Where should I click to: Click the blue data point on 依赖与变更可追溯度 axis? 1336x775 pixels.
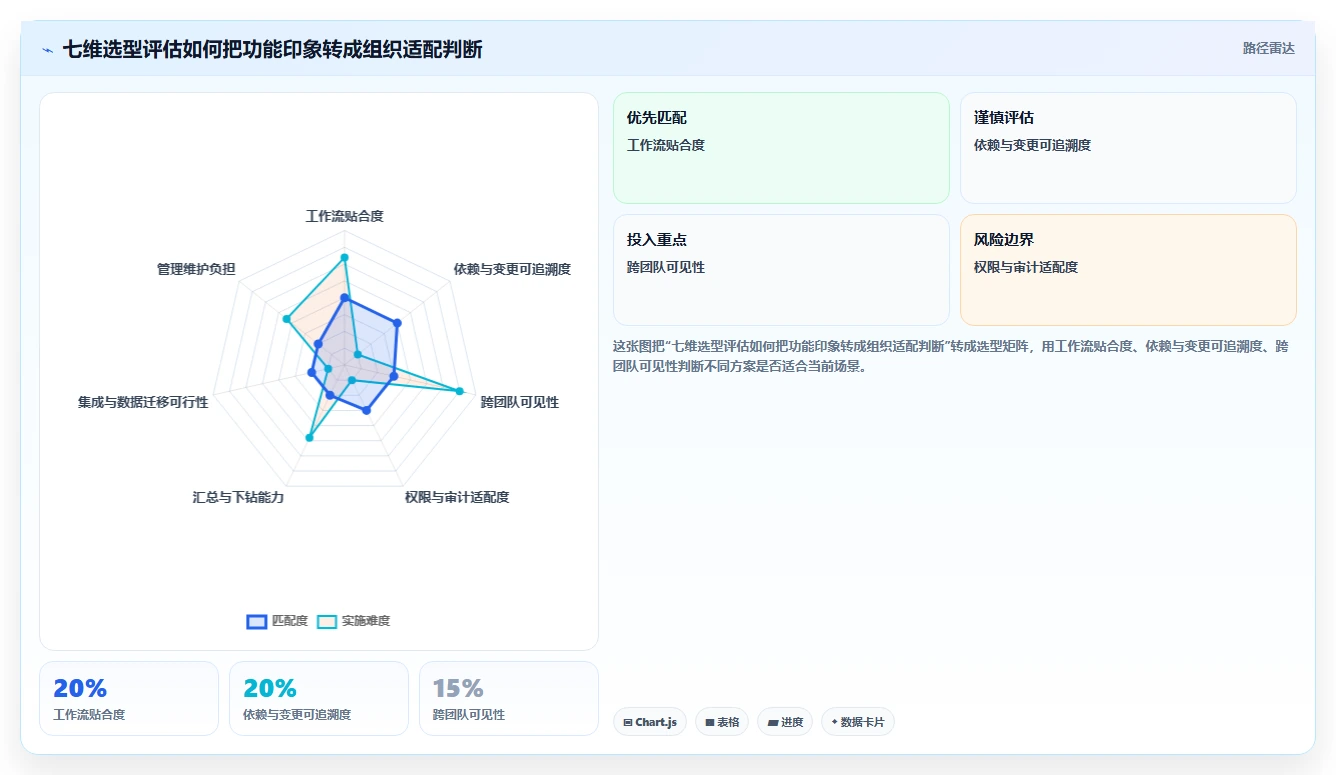pos(397,323)
